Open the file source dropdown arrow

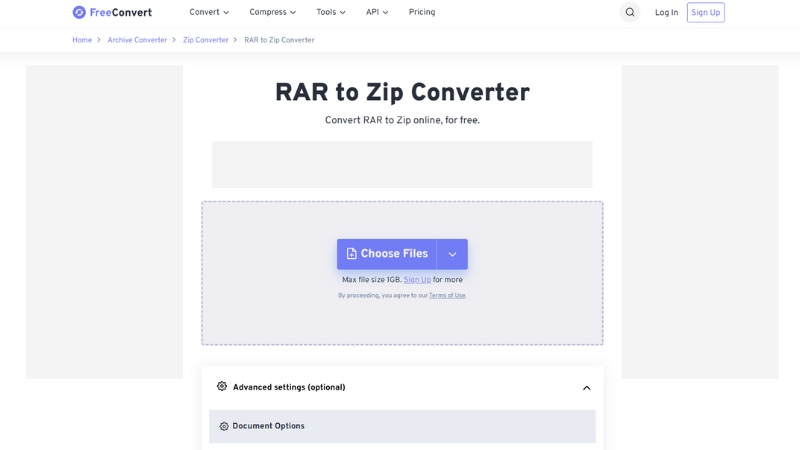click(452, 254)
